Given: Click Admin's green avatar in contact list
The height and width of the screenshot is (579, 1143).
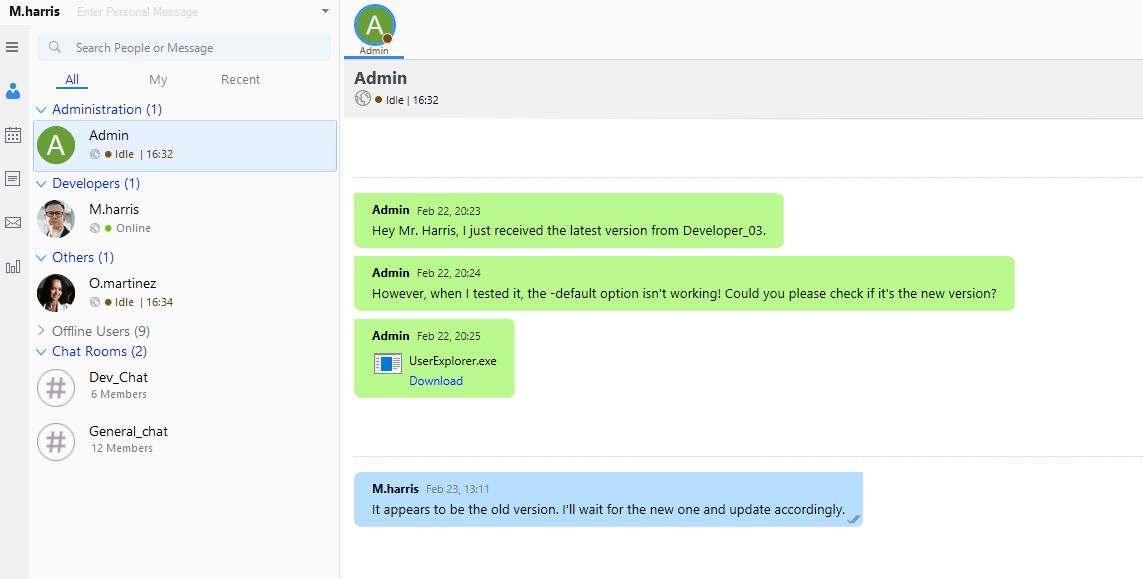Looking at the screenshot, I should (56, 145).
